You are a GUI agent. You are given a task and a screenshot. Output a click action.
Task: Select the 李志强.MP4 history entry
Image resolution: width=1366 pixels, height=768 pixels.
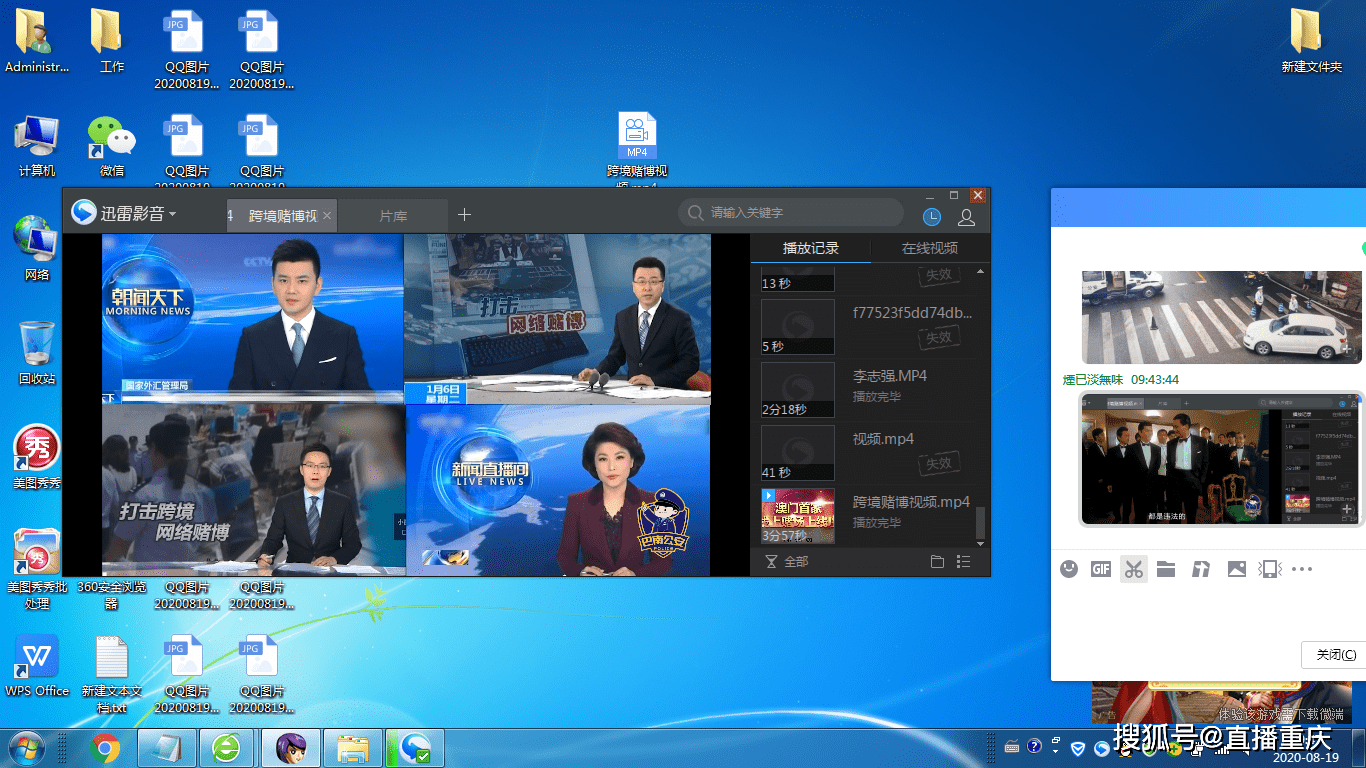point(868,390)
